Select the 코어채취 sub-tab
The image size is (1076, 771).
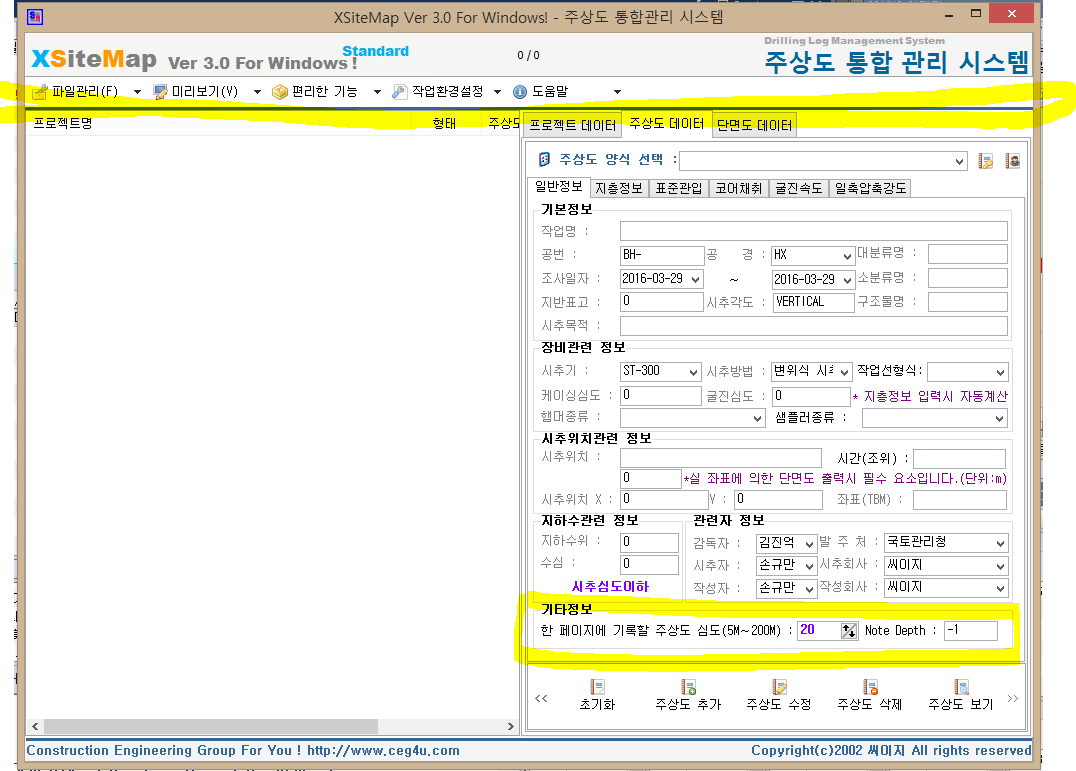click(x=738, y=189)
